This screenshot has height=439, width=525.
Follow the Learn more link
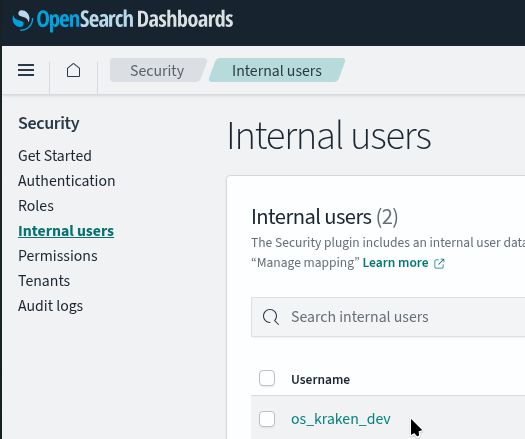395,263
